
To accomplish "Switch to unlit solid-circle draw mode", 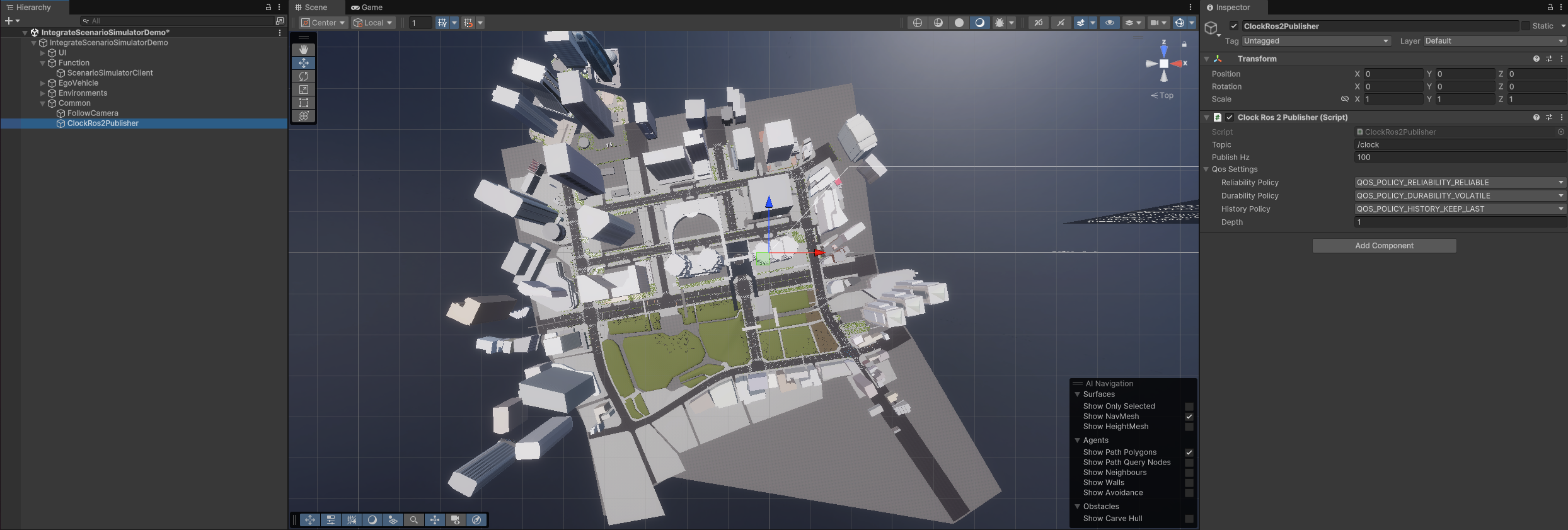I will (x=959, y=23).
